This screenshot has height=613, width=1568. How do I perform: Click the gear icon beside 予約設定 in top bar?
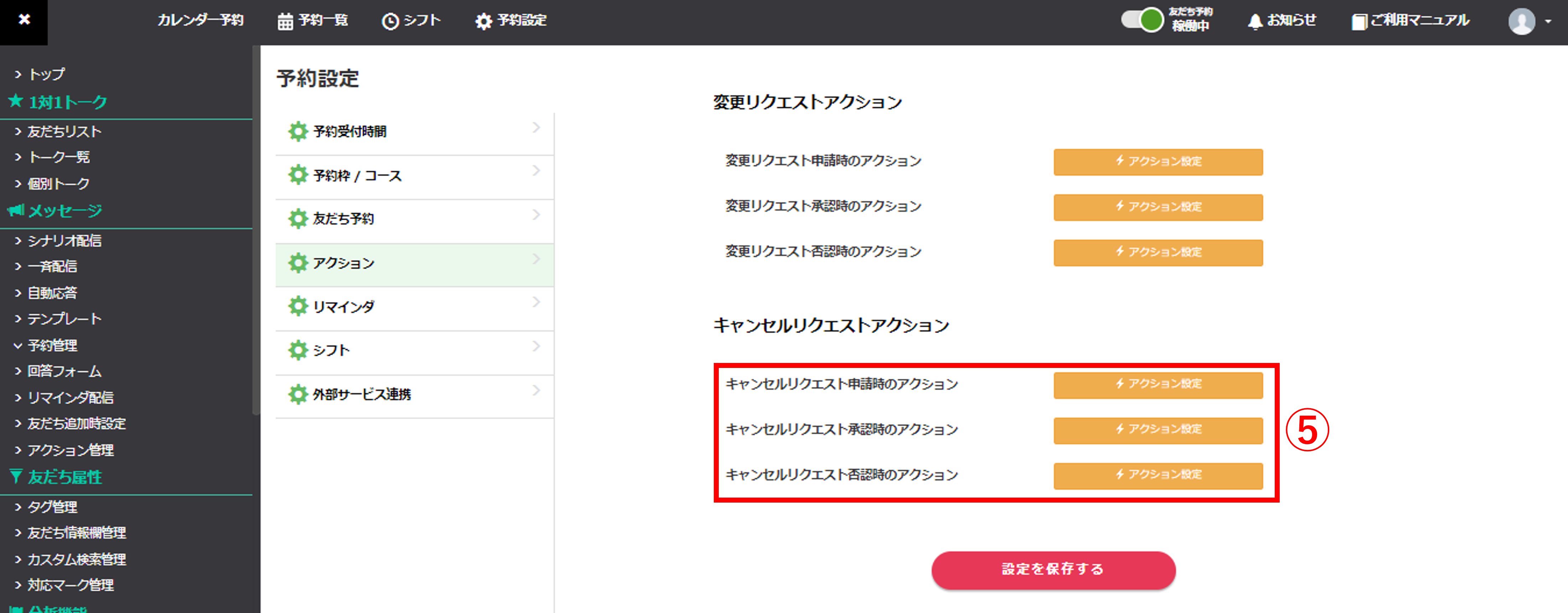click(483, 22)
